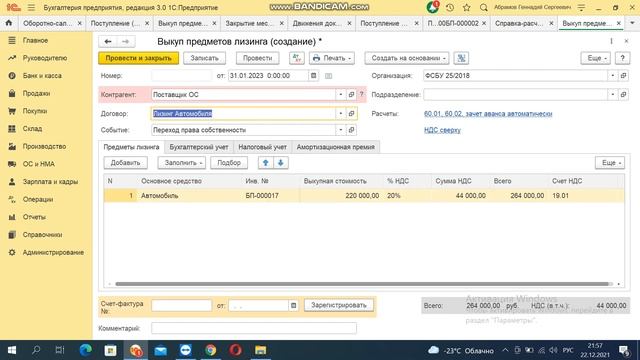Navigate forward with the right arrow
Viewport: 640px width, 360px height.
(x=125, y=41)
